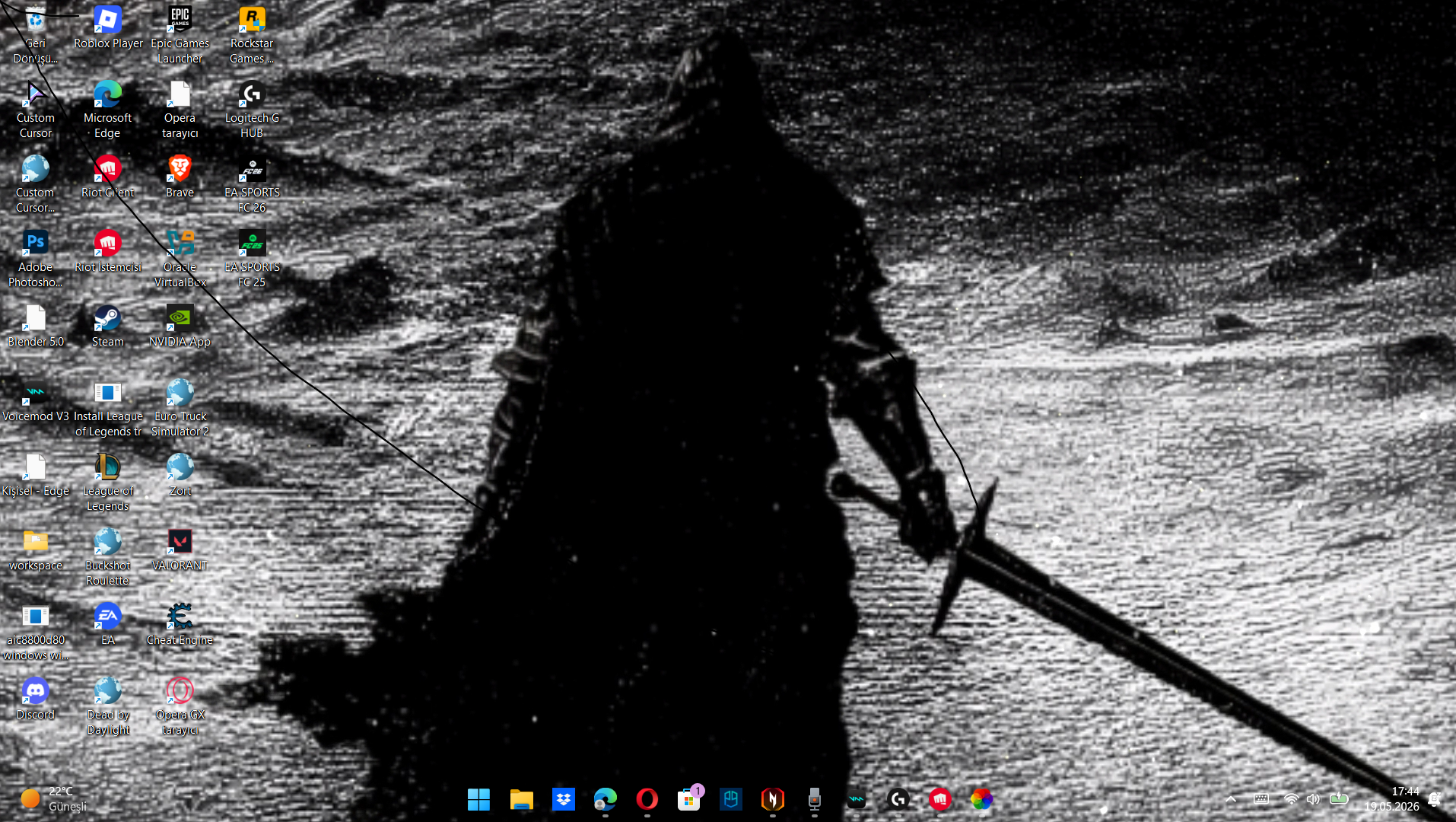
Task: Select the Custom Cursor icon with arrow pointer
Action: [x=35, y=109]
